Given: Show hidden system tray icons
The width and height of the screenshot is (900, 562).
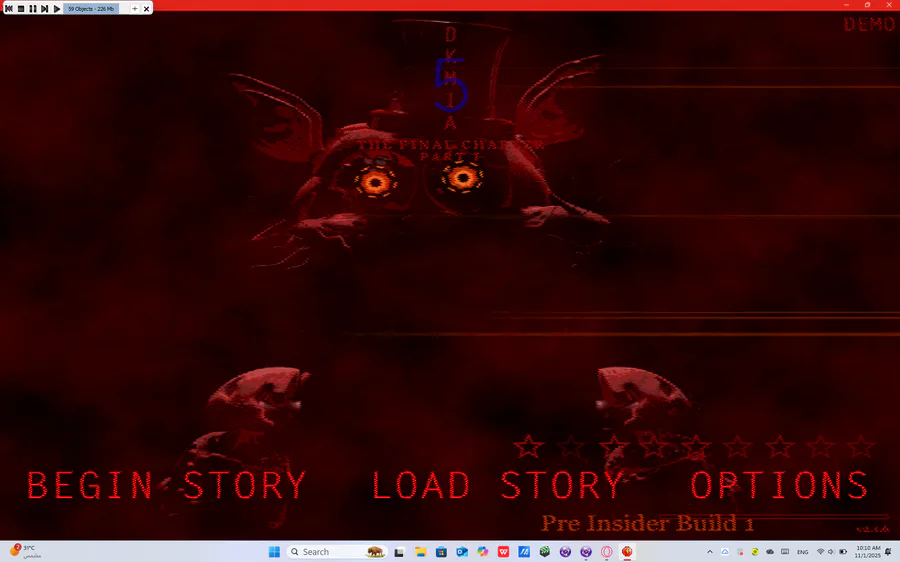Looking at the screenshot, I should (x=710, y=552).
